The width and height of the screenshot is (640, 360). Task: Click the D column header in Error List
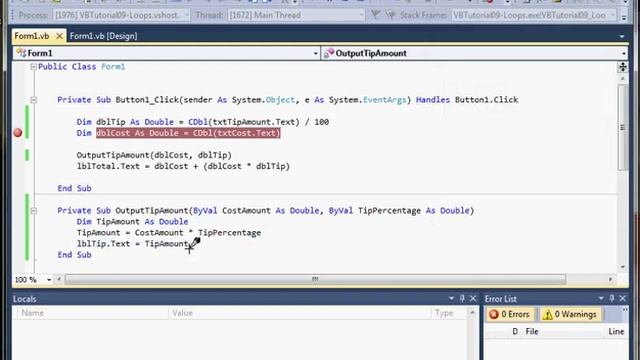[515, 331]
